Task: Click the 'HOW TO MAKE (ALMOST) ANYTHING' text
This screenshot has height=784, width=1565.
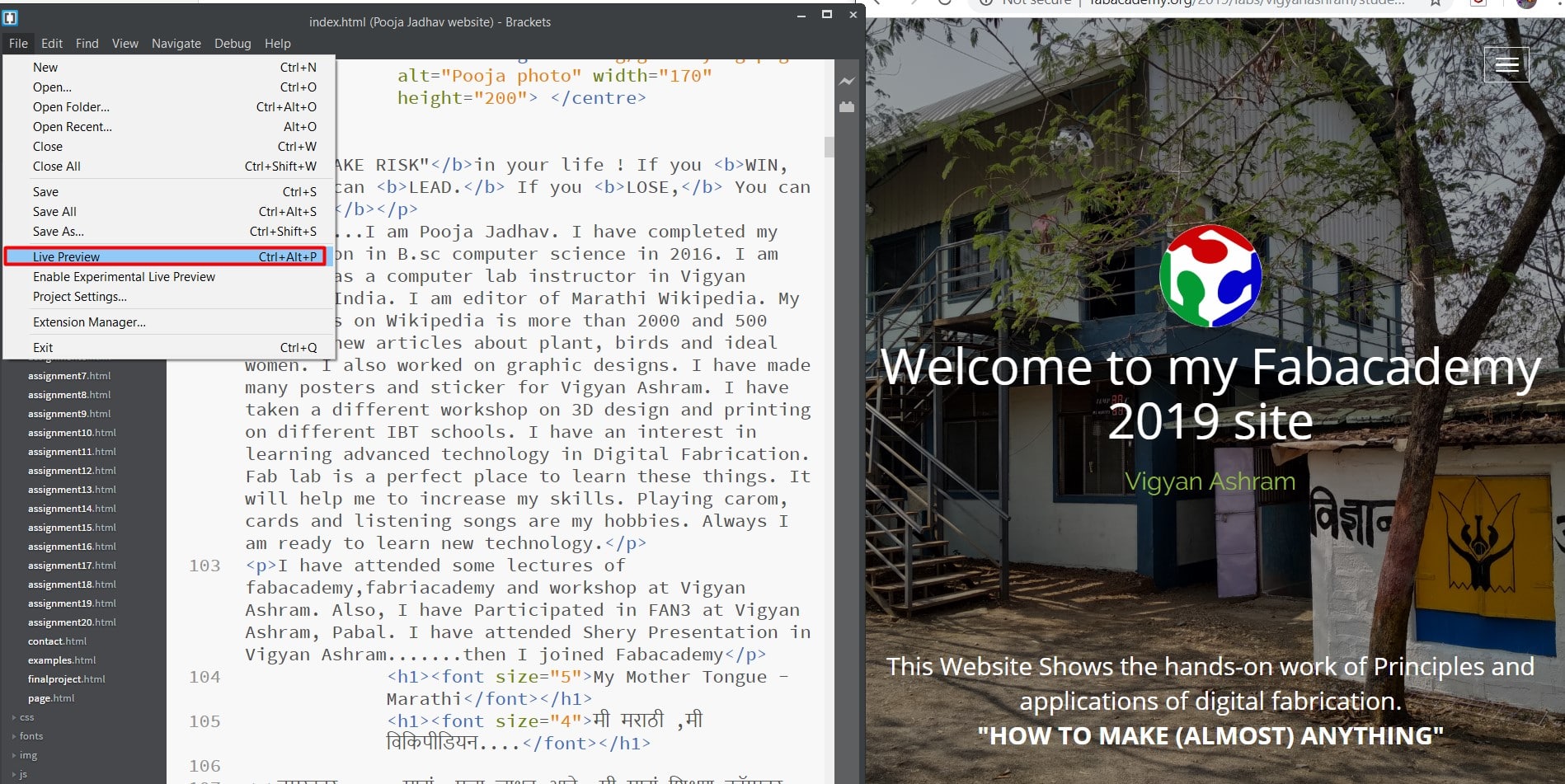Action: 1210,736
